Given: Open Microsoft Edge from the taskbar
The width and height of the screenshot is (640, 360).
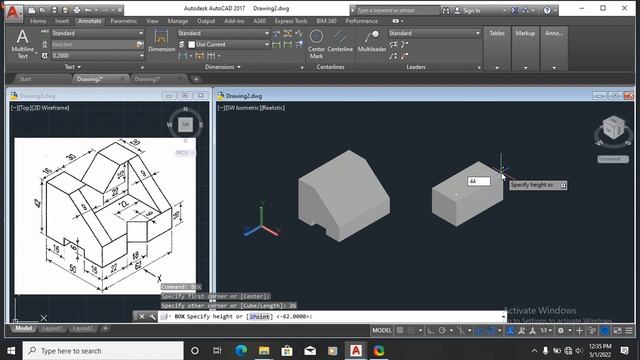Looking at the screenshot, I should tap(241, 350).
